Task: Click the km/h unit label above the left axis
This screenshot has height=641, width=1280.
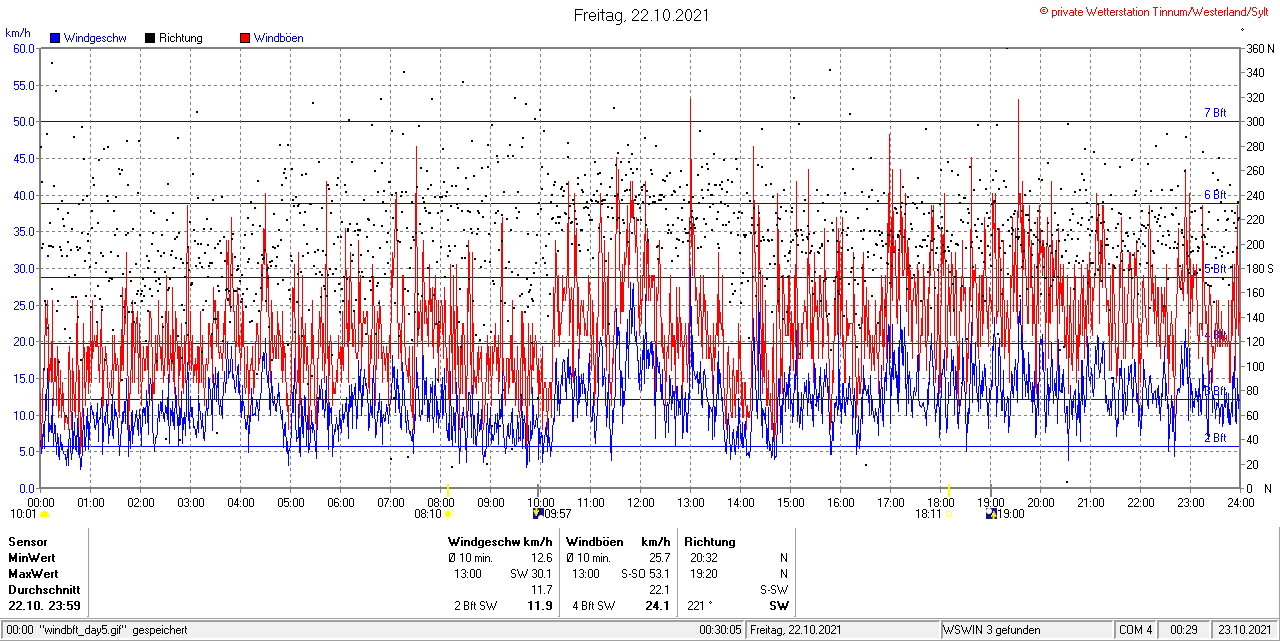Action: 18,33
